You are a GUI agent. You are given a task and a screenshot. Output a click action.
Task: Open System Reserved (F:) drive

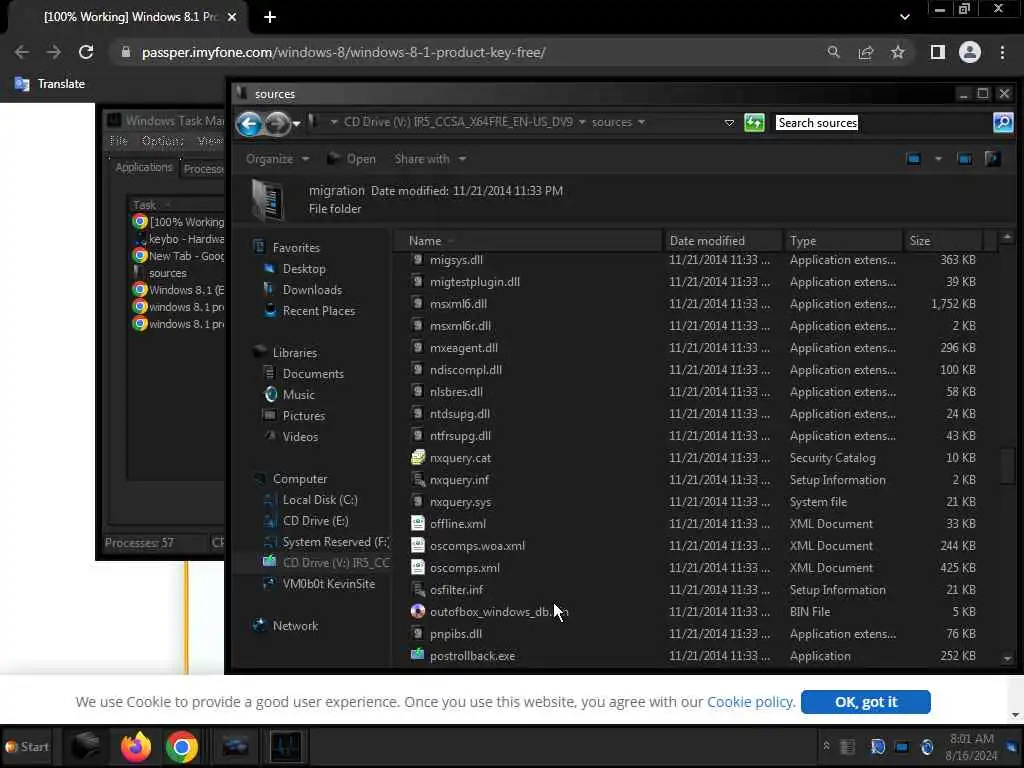336,541
